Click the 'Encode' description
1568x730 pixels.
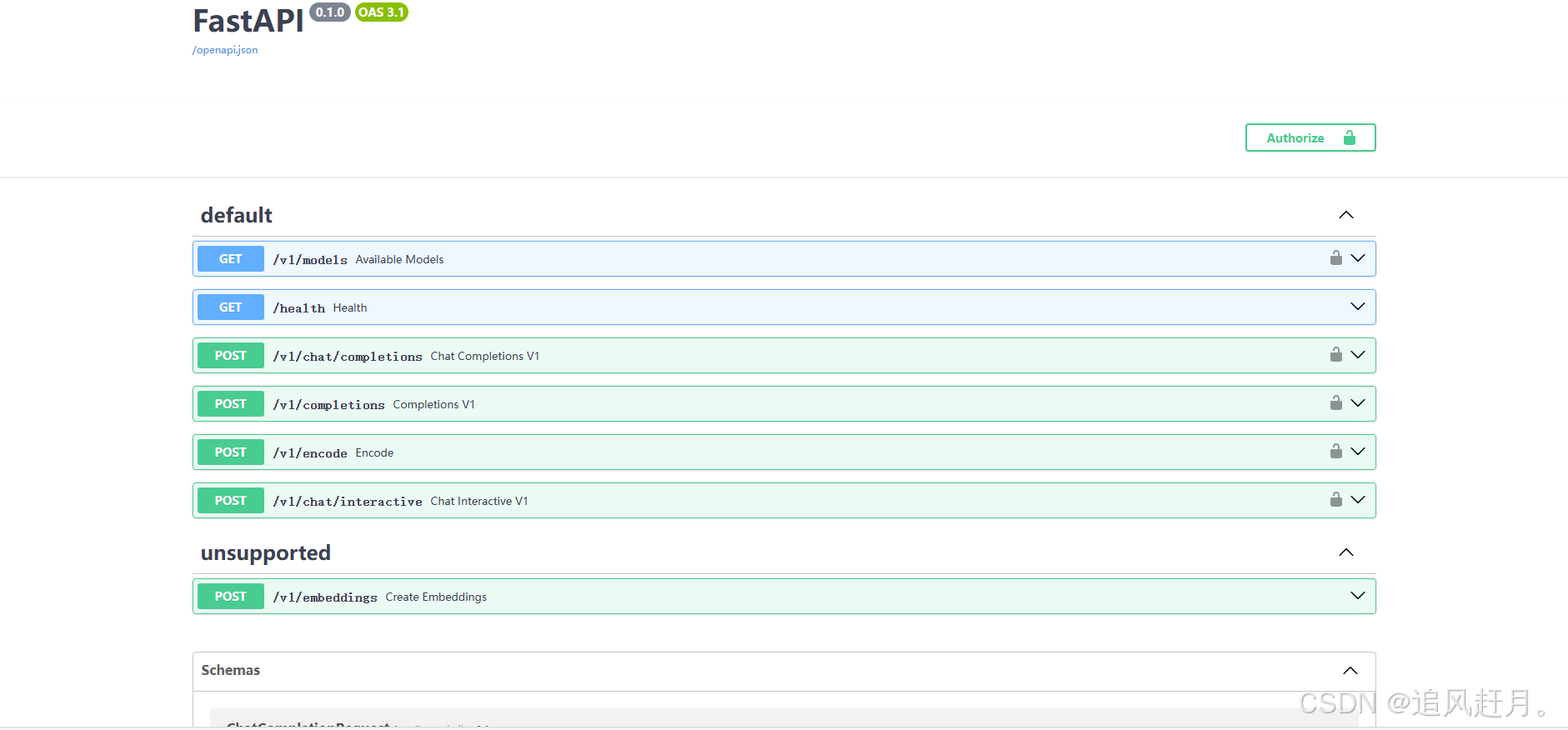374,452
